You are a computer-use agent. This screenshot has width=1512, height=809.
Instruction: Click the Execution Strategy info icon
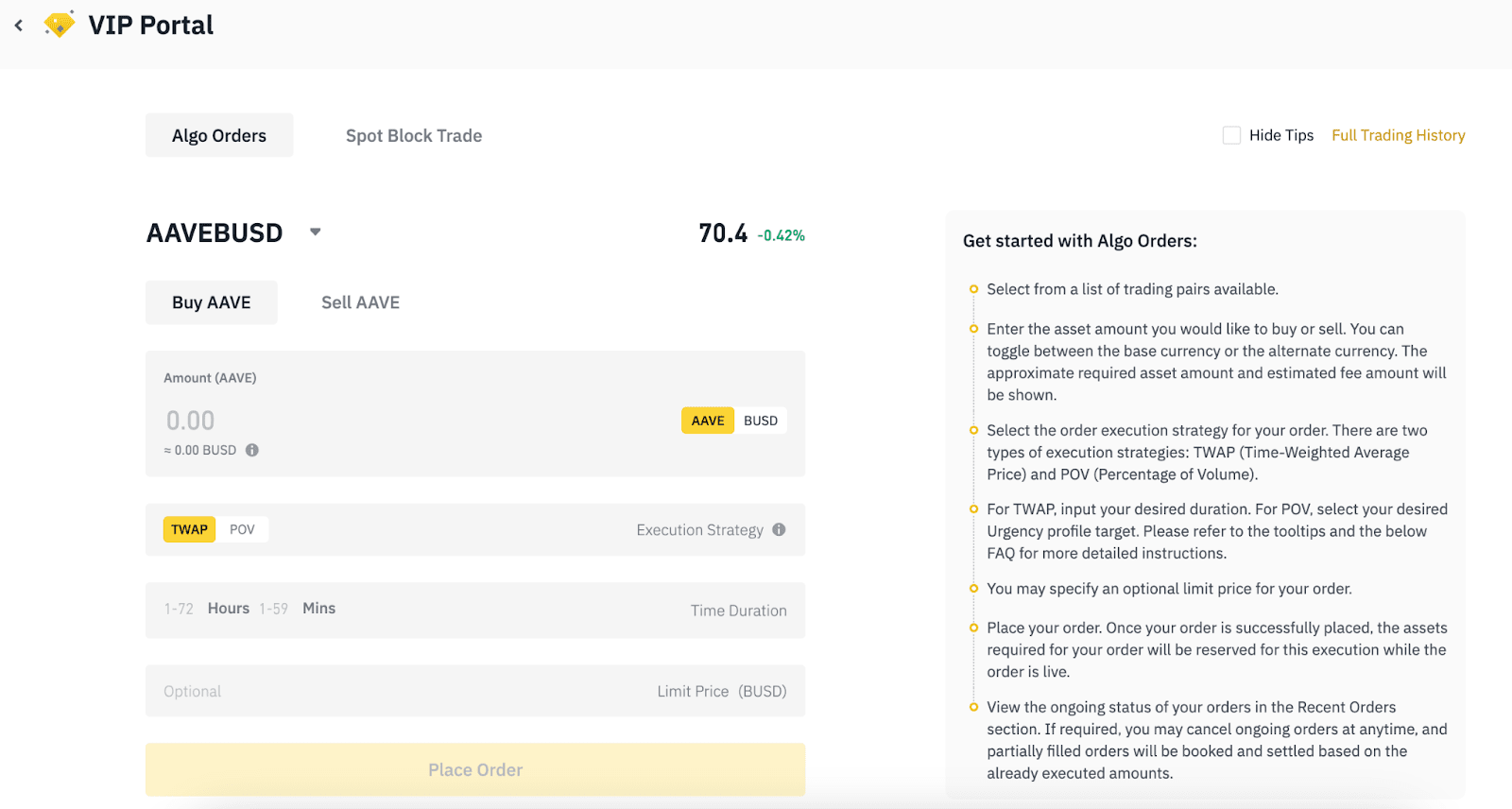tap(779, 529)
